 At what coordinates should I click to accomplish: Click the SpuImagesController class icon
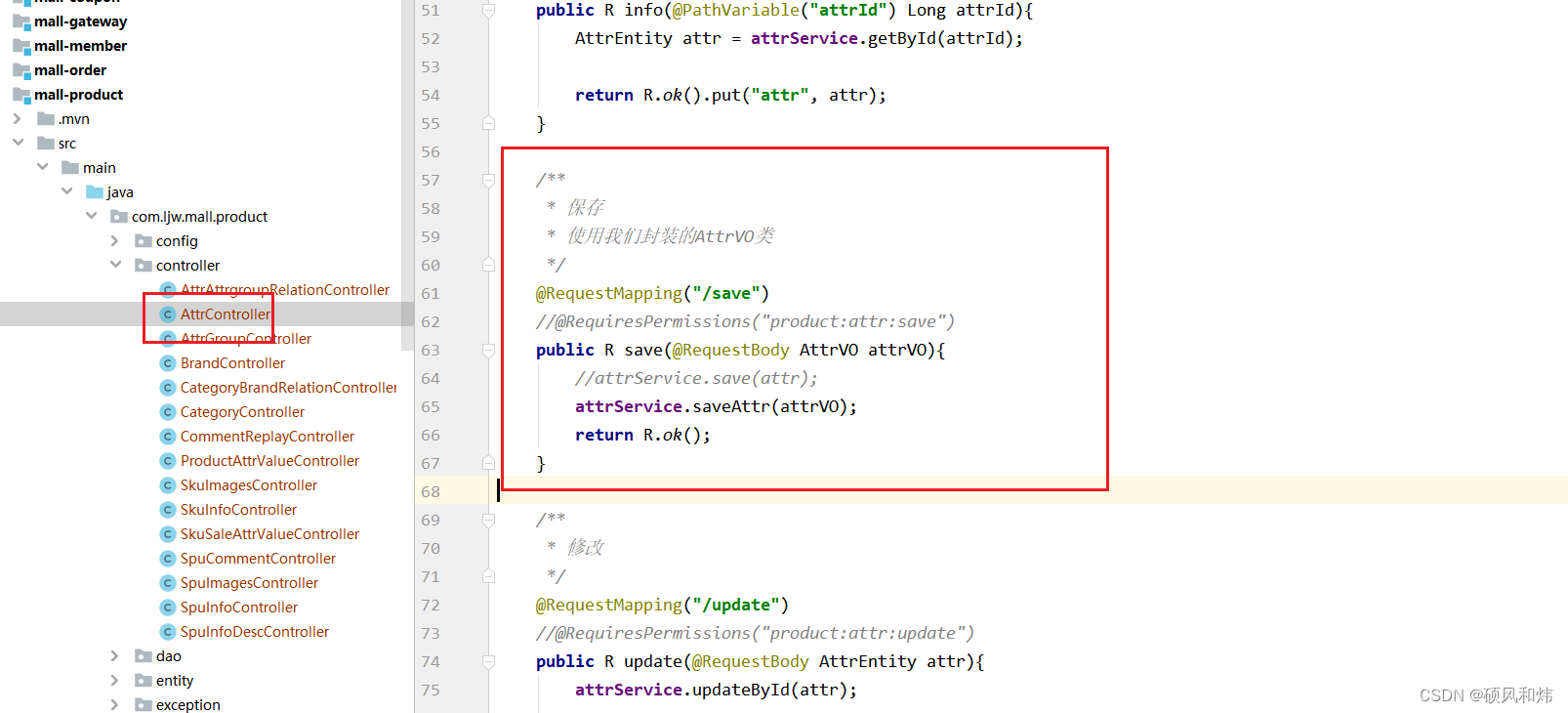click(168, 583)
